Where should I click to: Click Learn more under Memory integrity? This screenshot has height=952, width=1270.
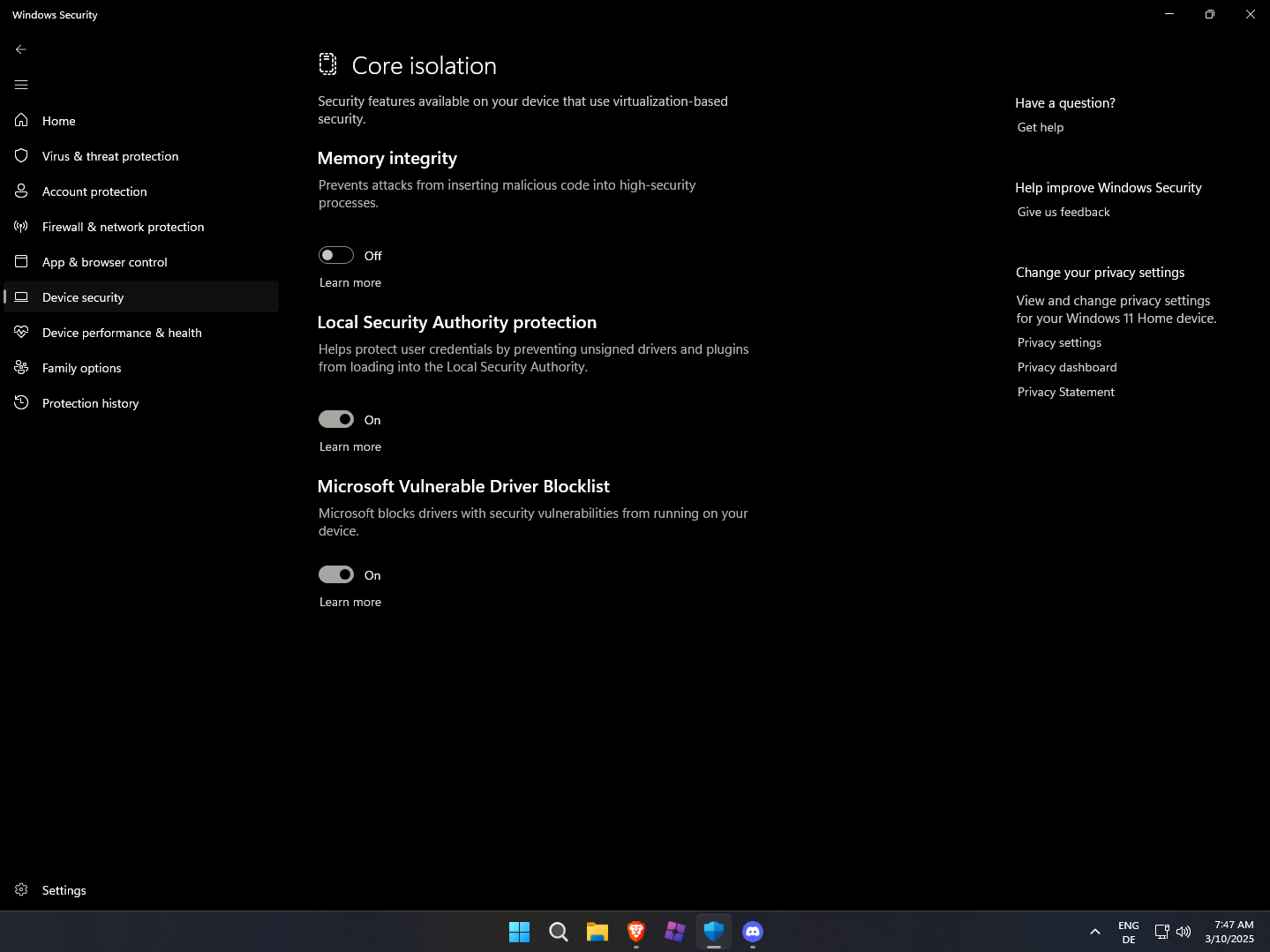pos(350,282)
